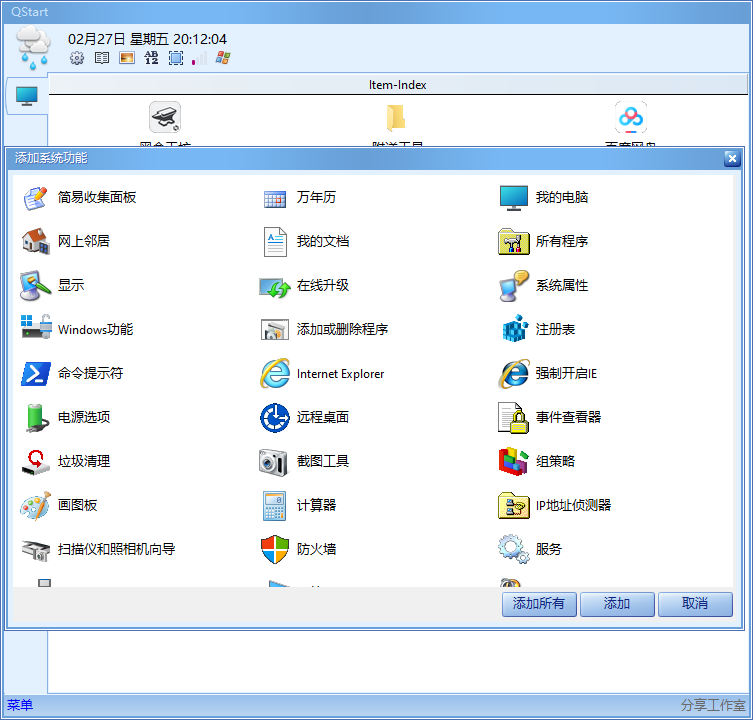This screenshot has height=720, width=753.
Task: Select the 服务 gears icon
Action: tap(513, 549)
